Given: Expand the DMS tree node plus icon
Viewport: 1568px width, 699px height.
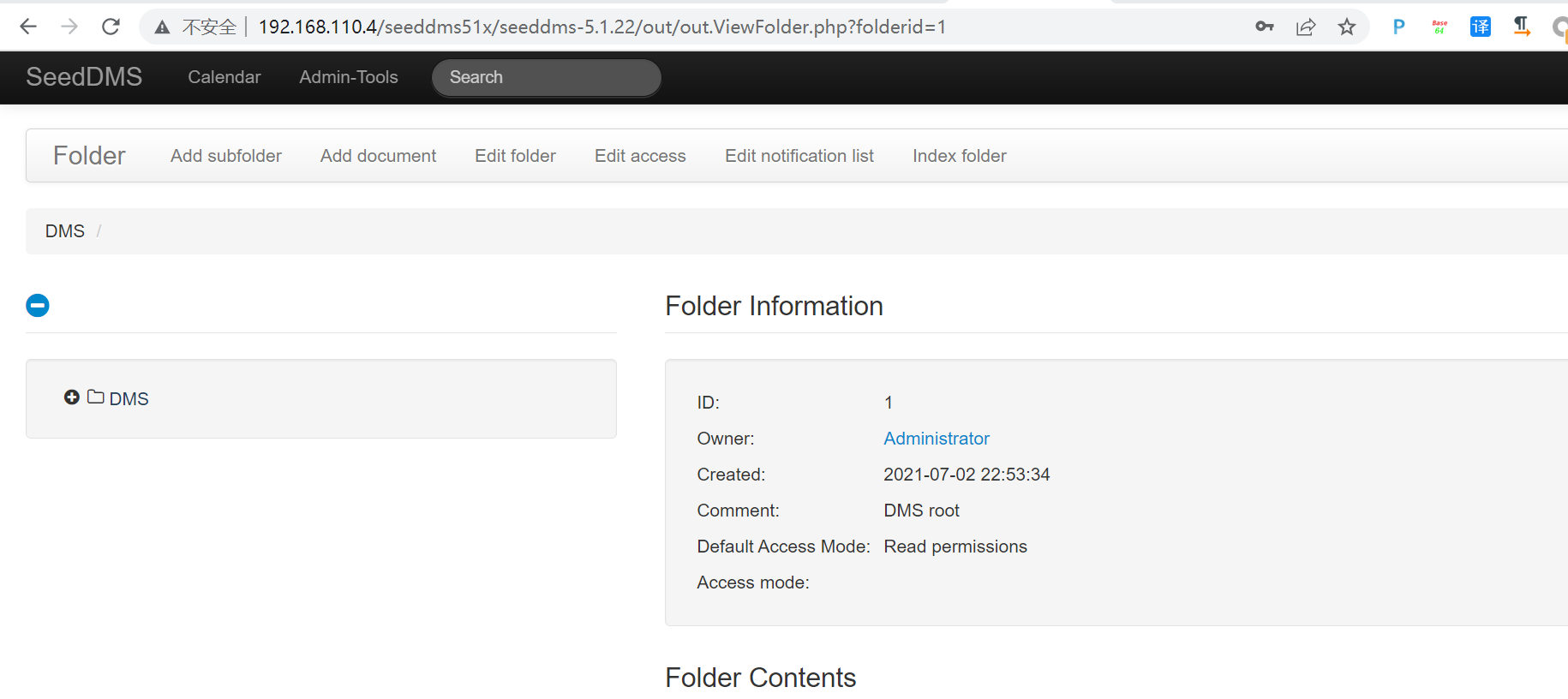Looking at the screenshot, I should (72, 397).
